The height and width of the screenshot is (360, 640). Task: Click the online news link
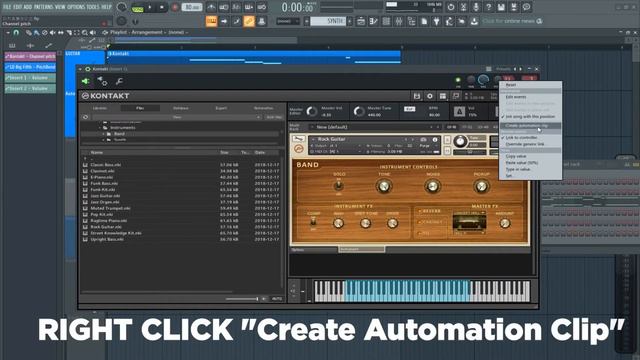pos(512,21)
